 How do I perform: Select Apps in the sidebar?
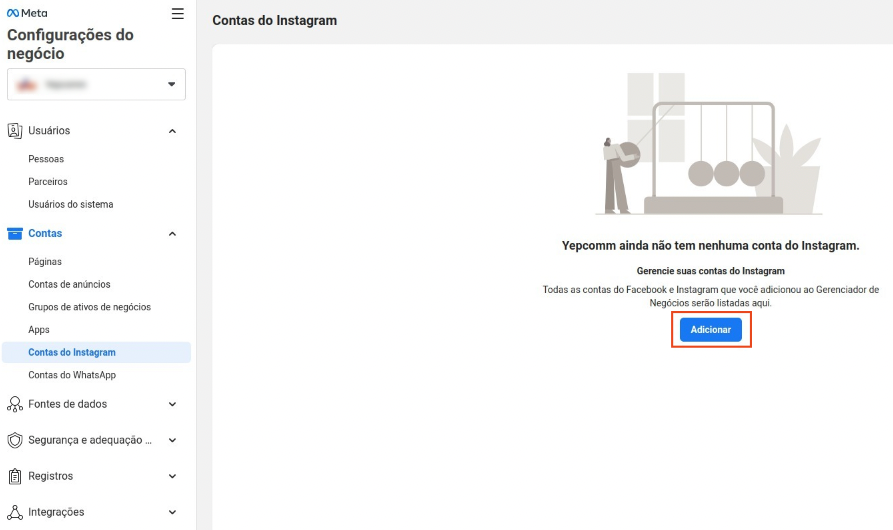tap(39, 330)
